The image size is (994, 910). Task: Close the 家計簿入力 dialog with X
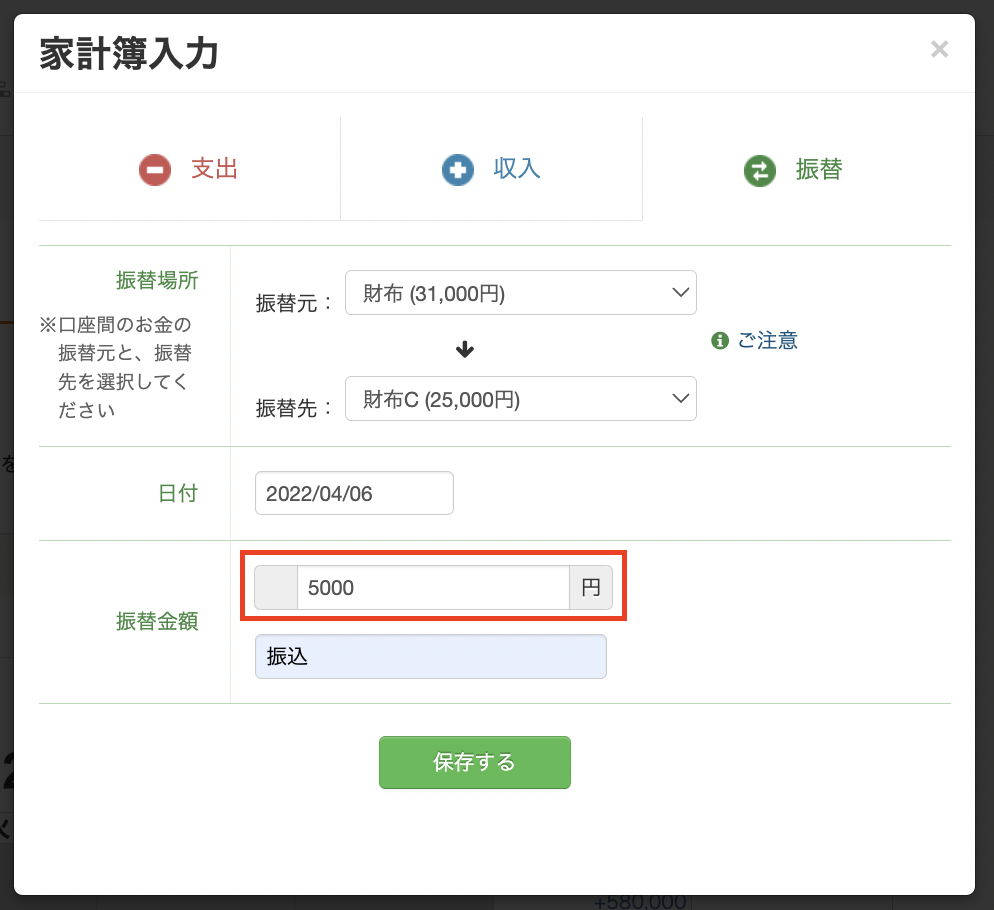[x=939, y=49]
